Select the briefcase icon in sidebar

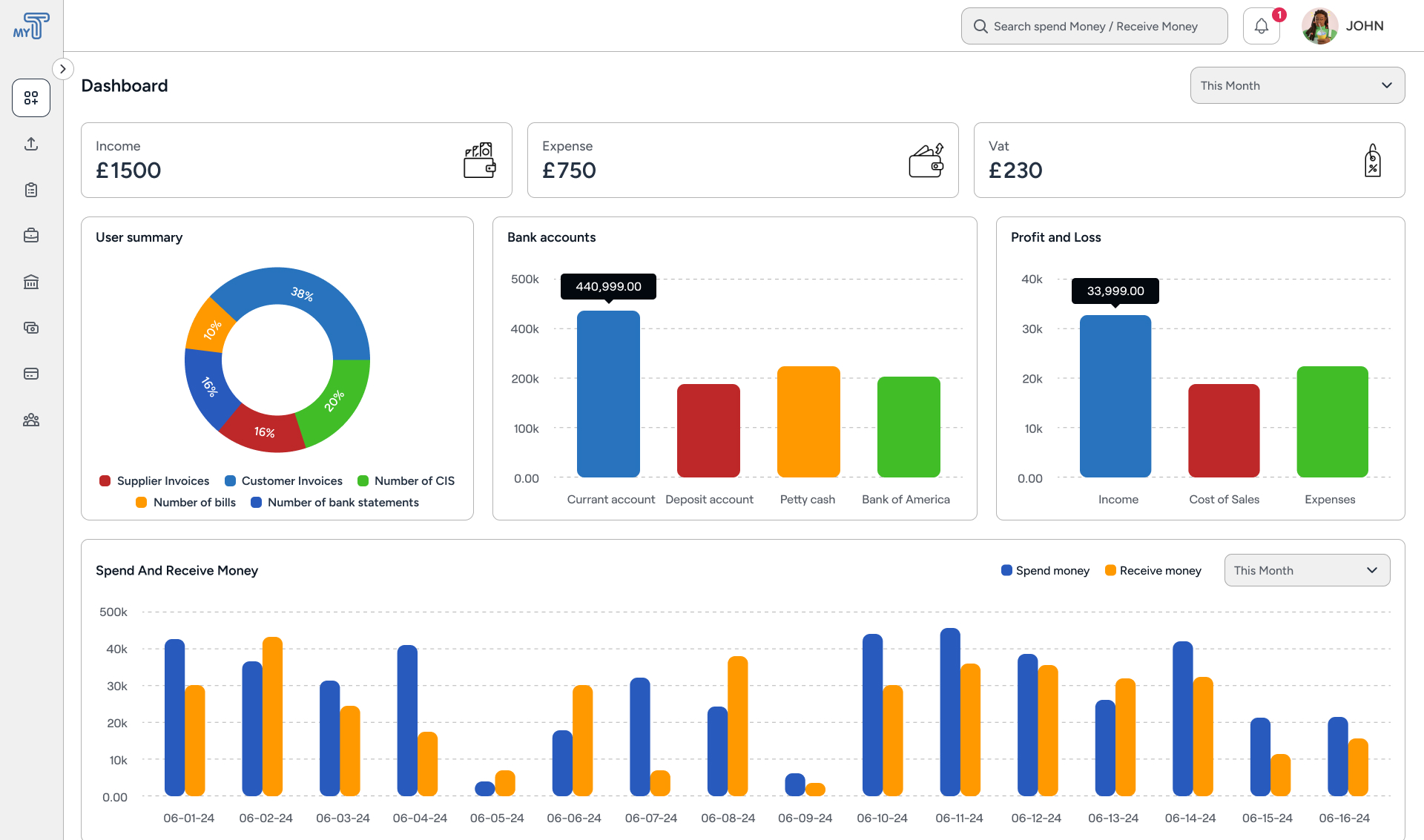(x=31, y=236)
